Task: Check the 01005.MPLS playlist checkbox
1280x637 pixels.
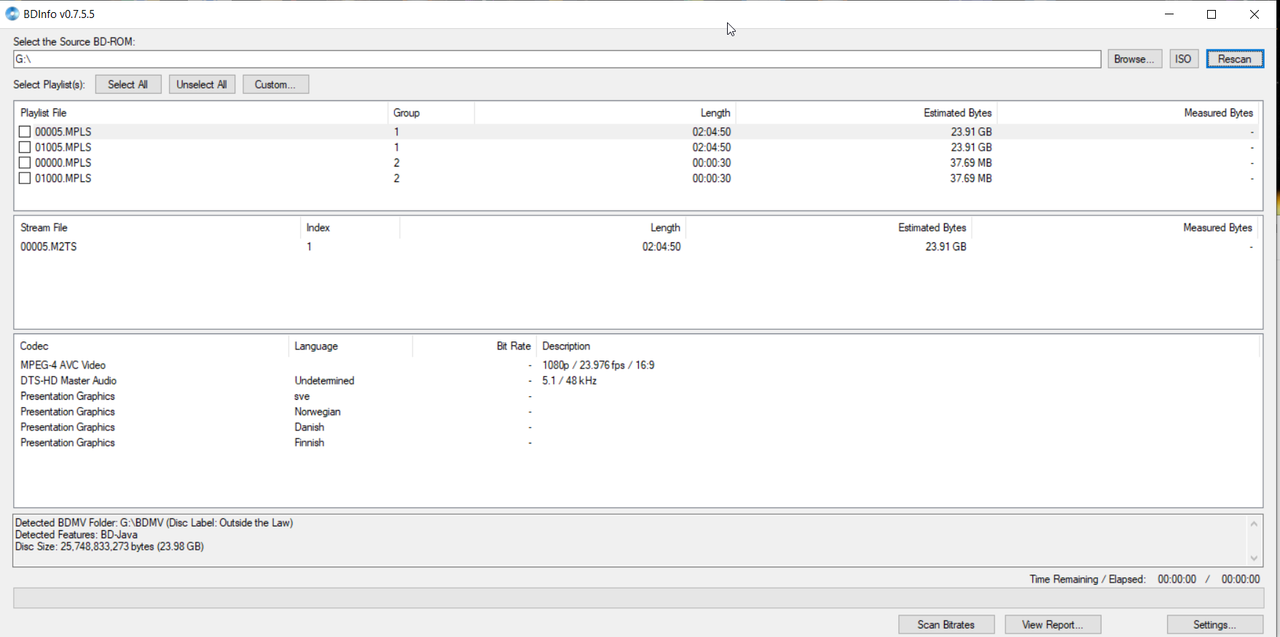Action: click(25, 147)
